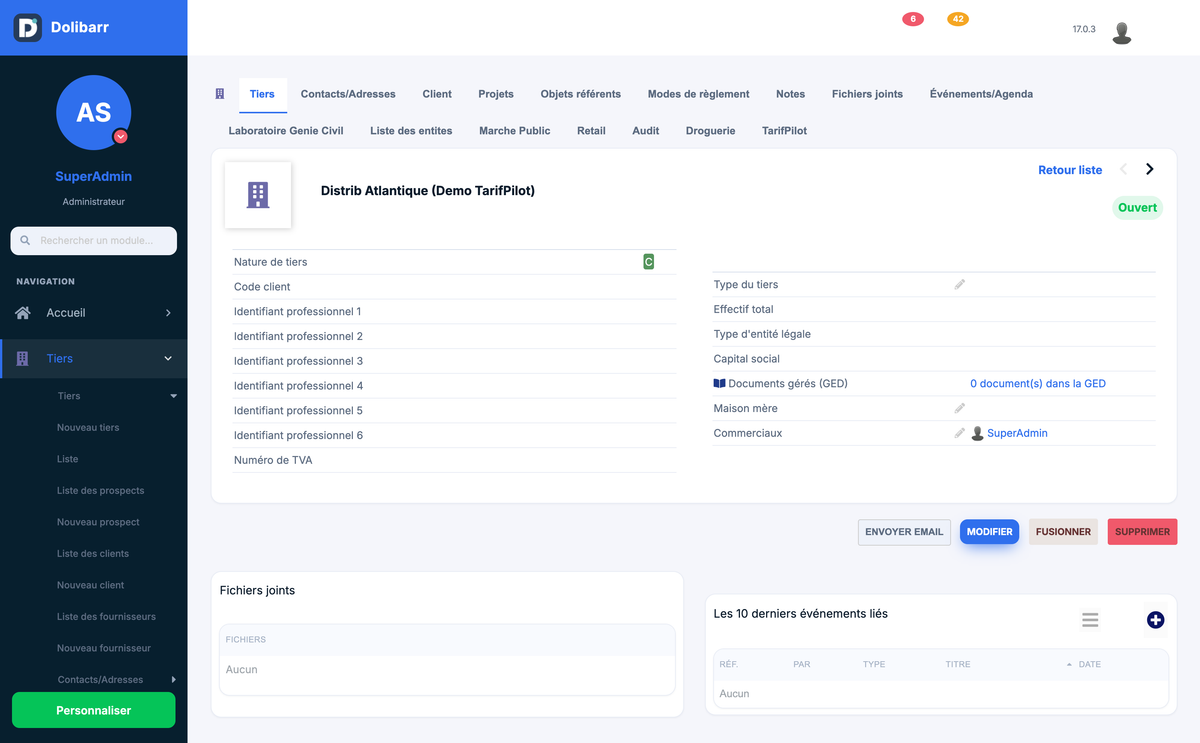Click the Dolibarr logo icon
The width and height of the screenshot is (1200, 743).
pyautogui.click(x=28, y=27)
